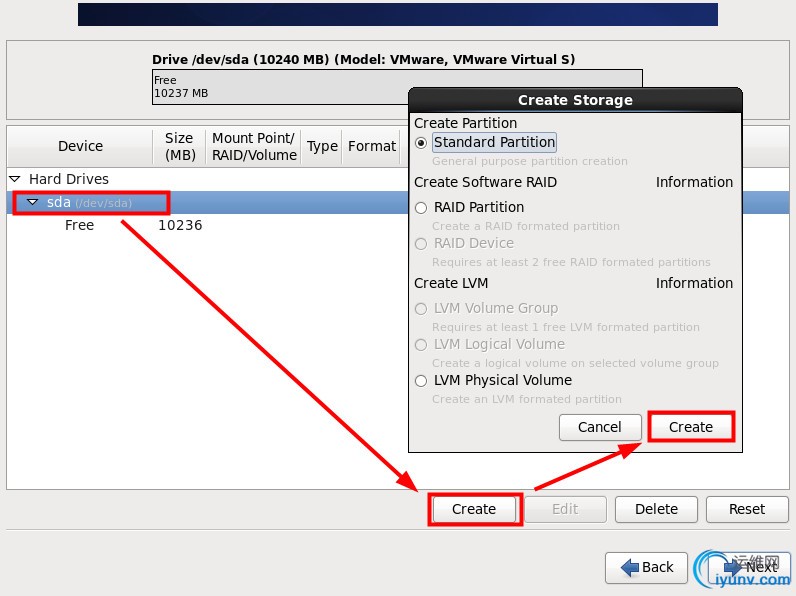This screenshot has height=596, width=796.
Task: Select the LVM Physical Volume radio button
Action: 421,381
